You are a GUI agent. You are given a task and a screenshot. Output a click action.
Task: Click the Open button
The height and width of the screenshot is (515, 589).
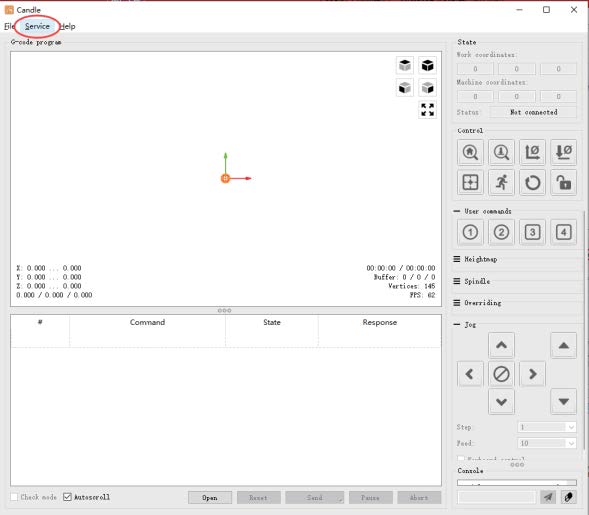(x=210, y=498)
